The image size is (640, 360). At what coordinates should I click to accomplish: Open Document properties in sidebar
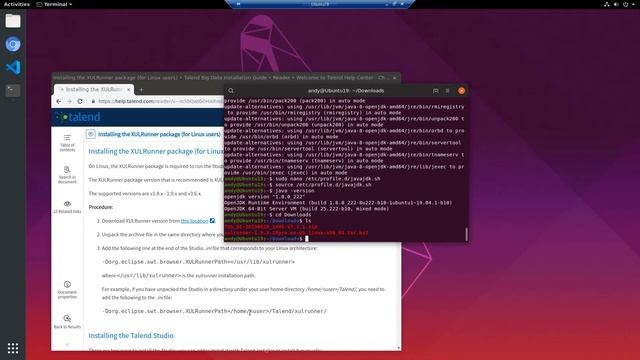[x=67, y=290]
